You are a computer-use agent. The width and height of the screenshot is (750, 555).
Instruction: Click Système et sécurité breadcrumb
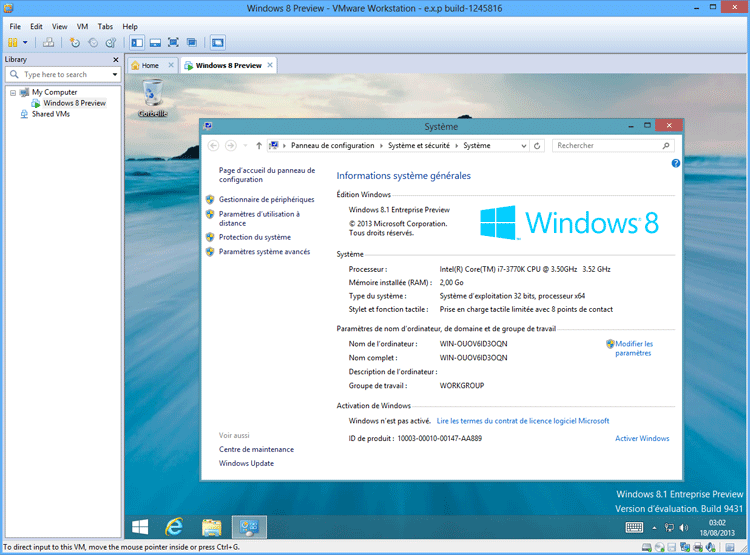click(x=419, y=145)
